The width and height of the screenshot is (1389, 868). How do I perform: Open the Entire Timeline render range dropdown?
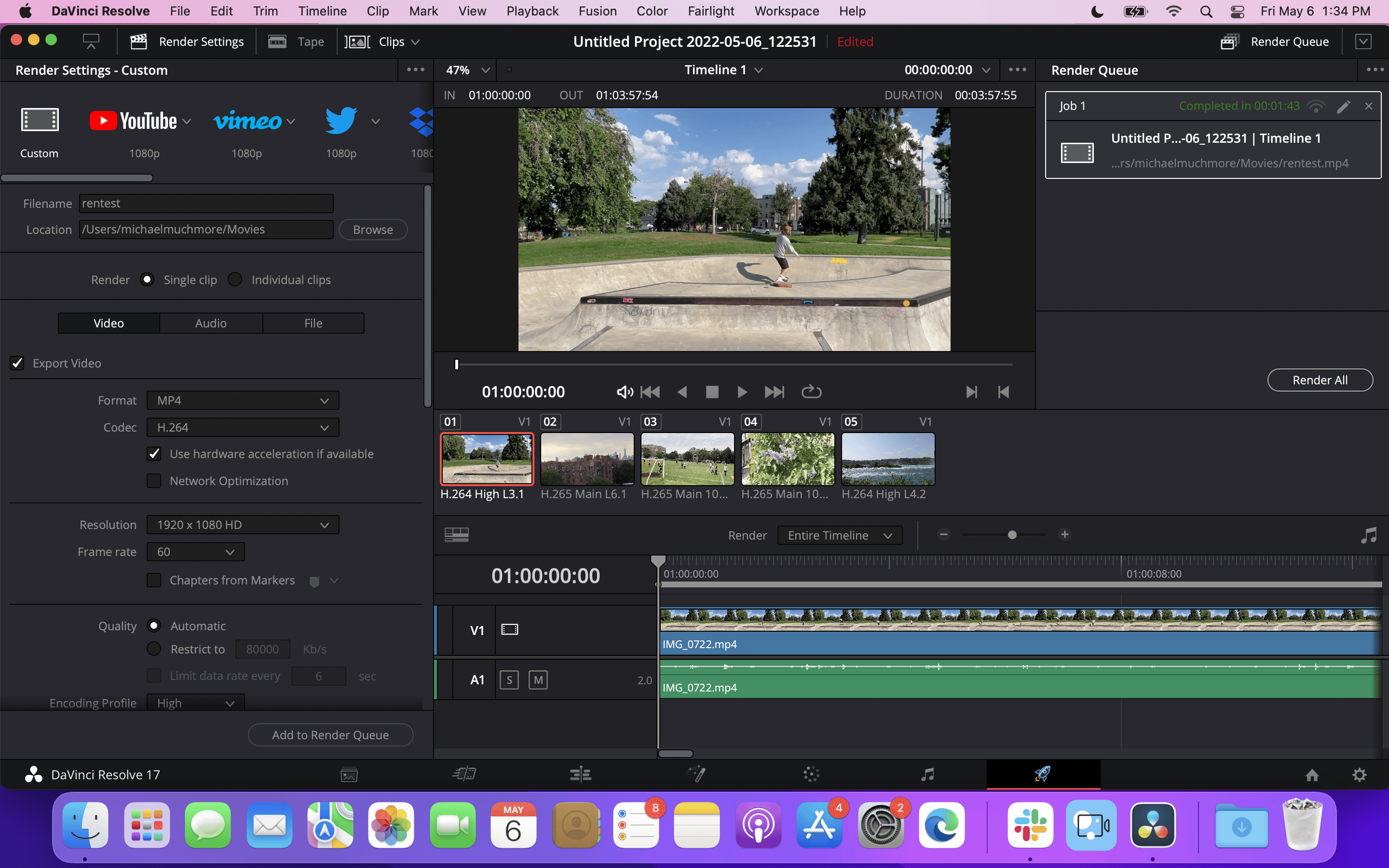tap(839, 535)
